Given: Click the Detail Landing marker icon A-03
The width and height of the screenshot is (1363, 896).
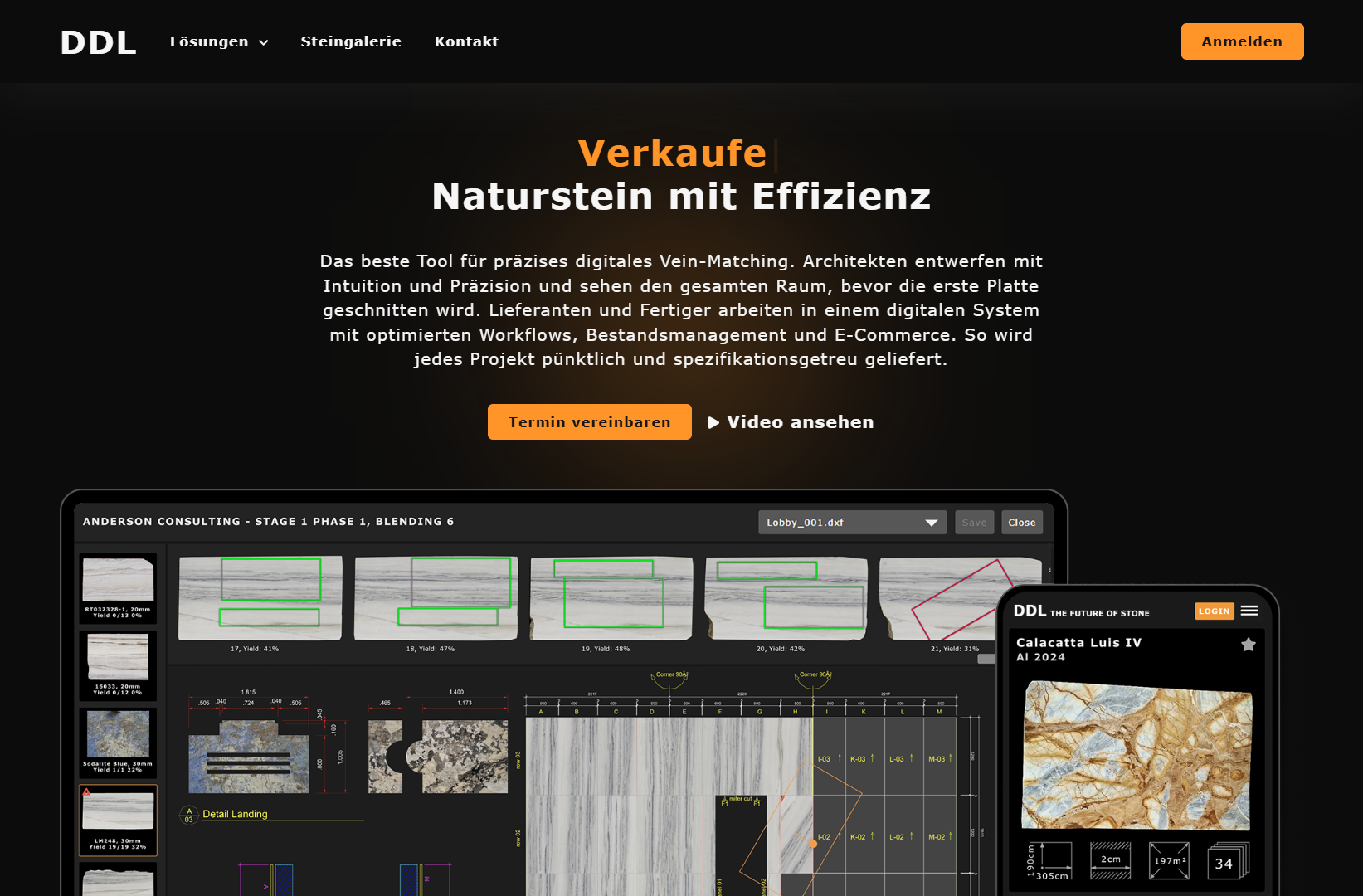Looking at the screenshot, I should coord(188,814).
